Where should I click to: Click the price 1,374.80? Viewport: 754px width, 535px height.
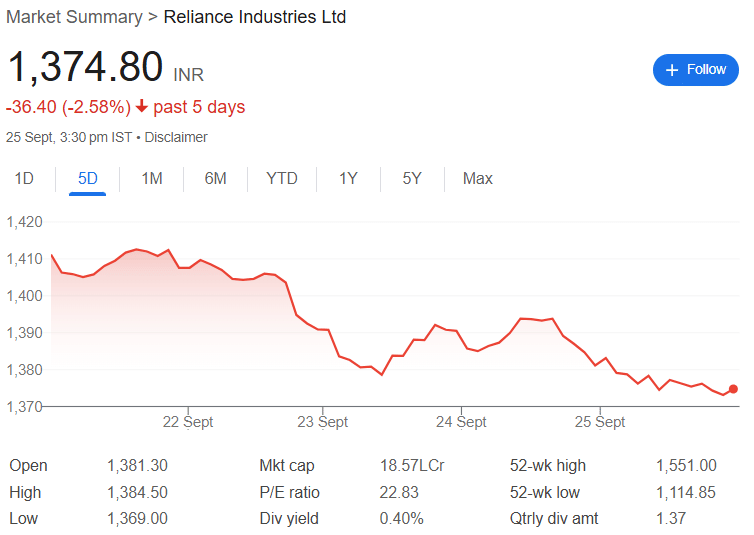pos(85,67)
